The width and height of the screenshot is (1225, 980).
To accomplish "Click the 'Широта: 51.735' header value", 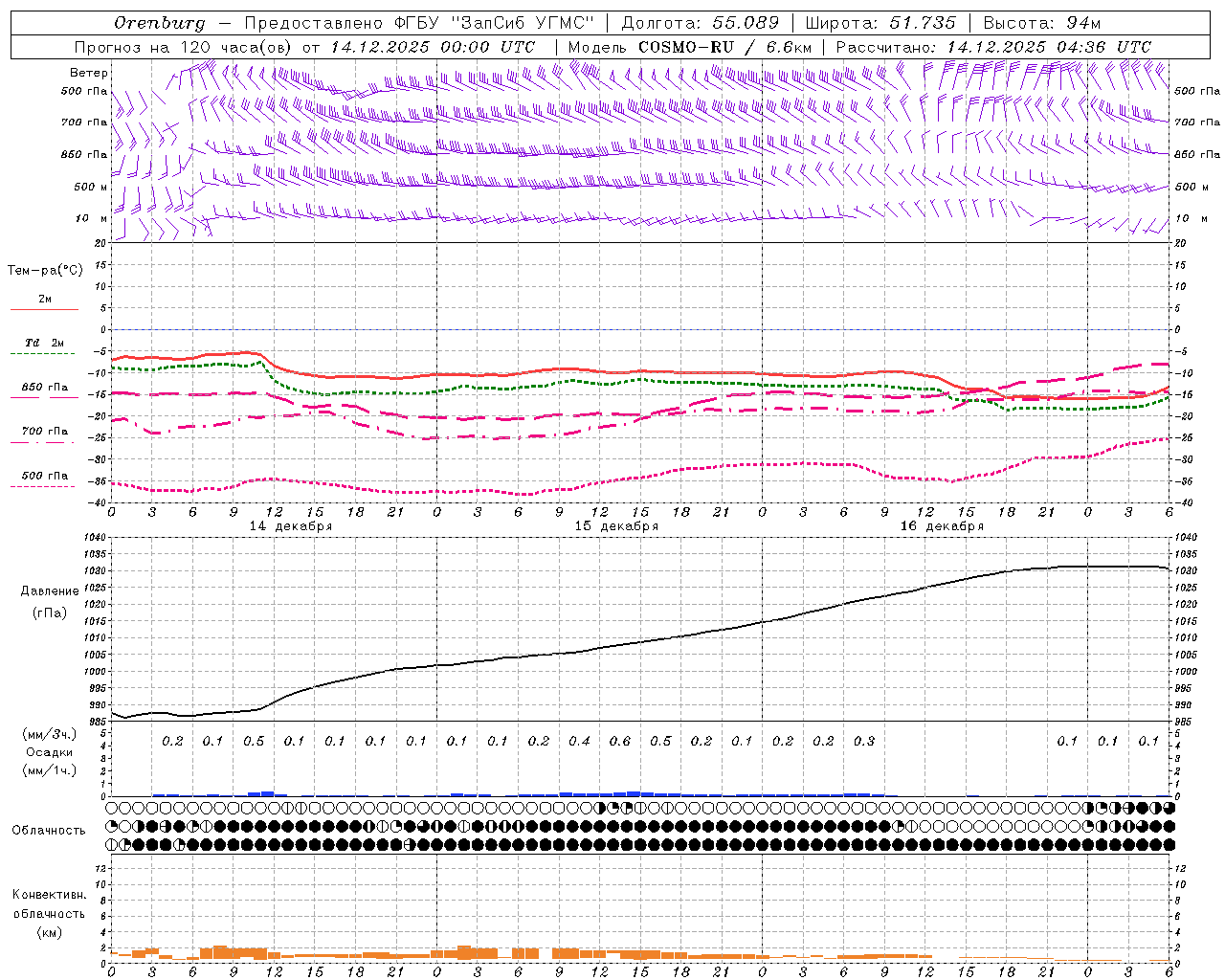I will click(x=880, y=23).
